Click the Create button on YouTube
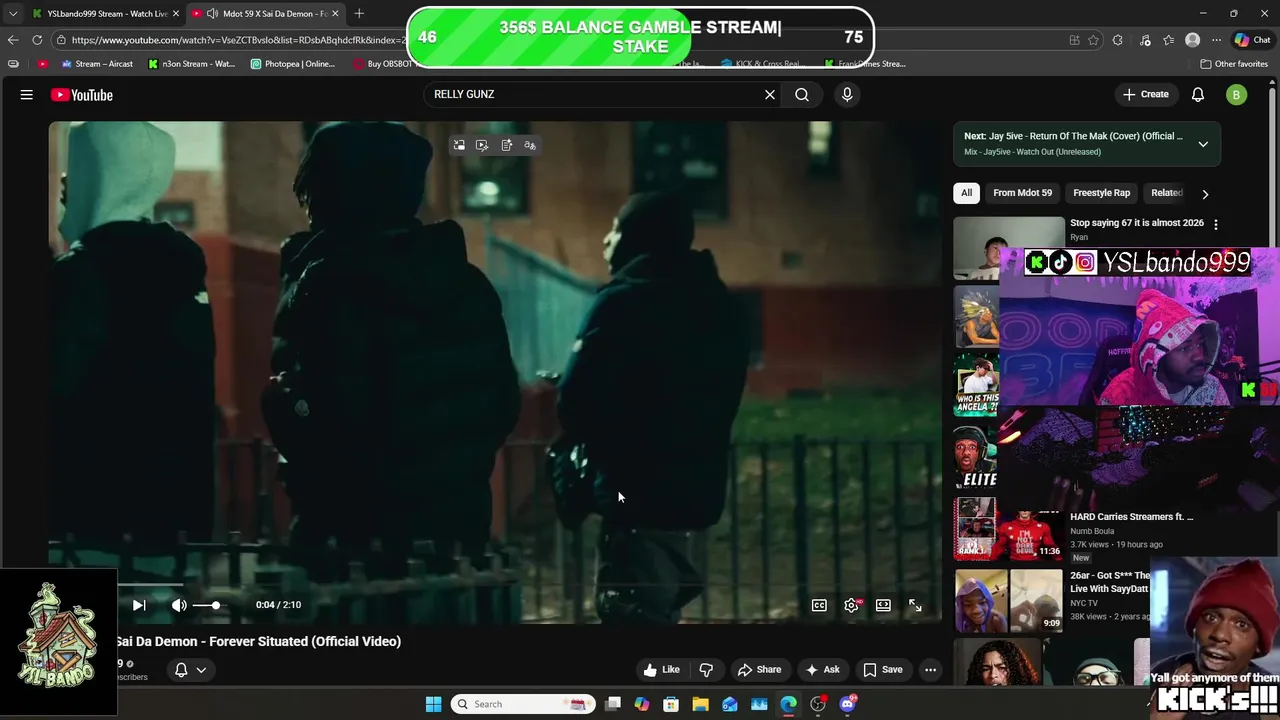 (1145, 95)
